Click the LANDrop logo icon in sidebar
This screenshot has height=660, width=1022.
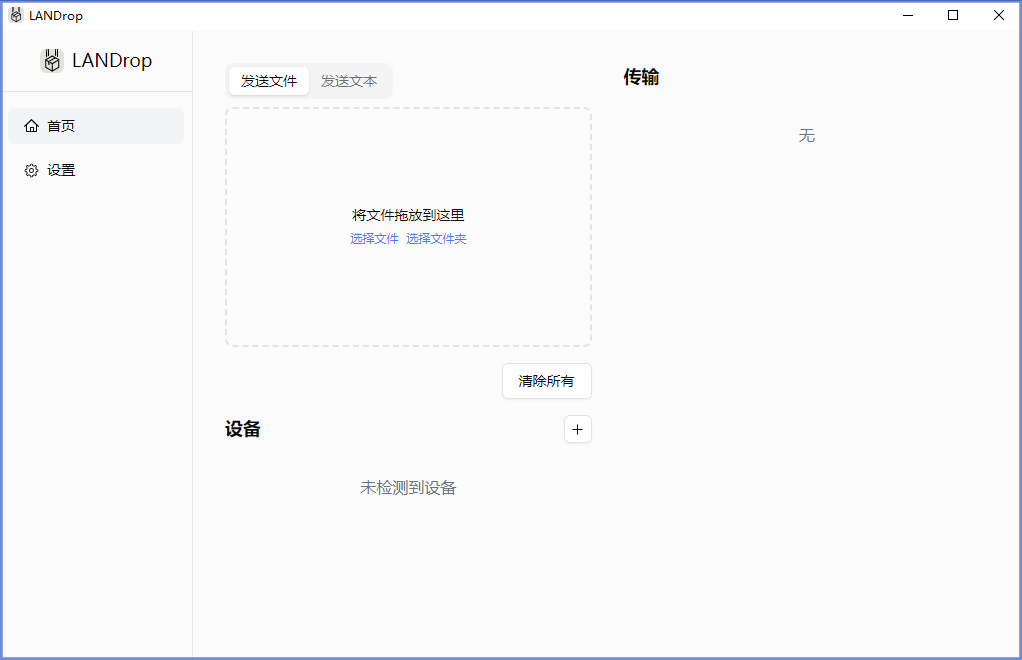[x=51, y=61]
